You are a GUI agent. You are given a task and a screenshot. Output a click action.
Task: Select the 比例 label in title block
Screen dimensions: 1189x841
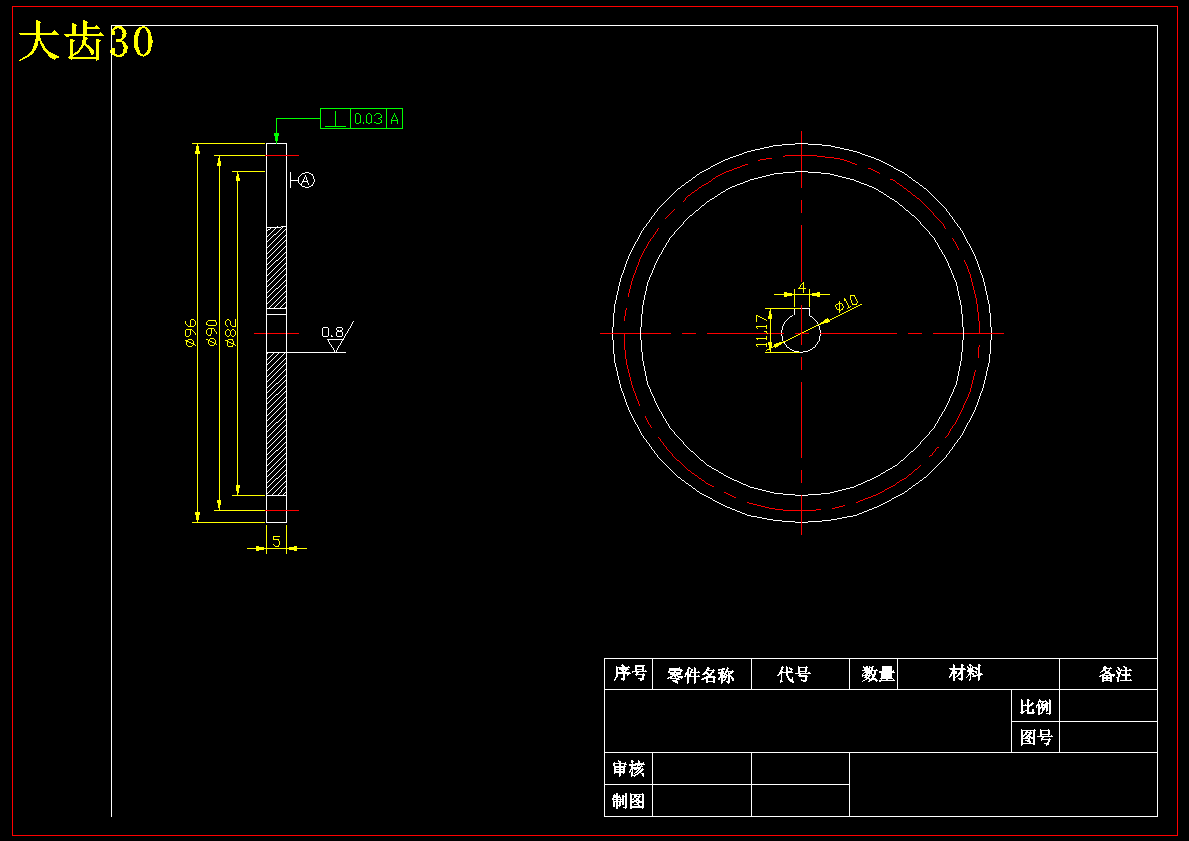click(x=1035, y=707)
